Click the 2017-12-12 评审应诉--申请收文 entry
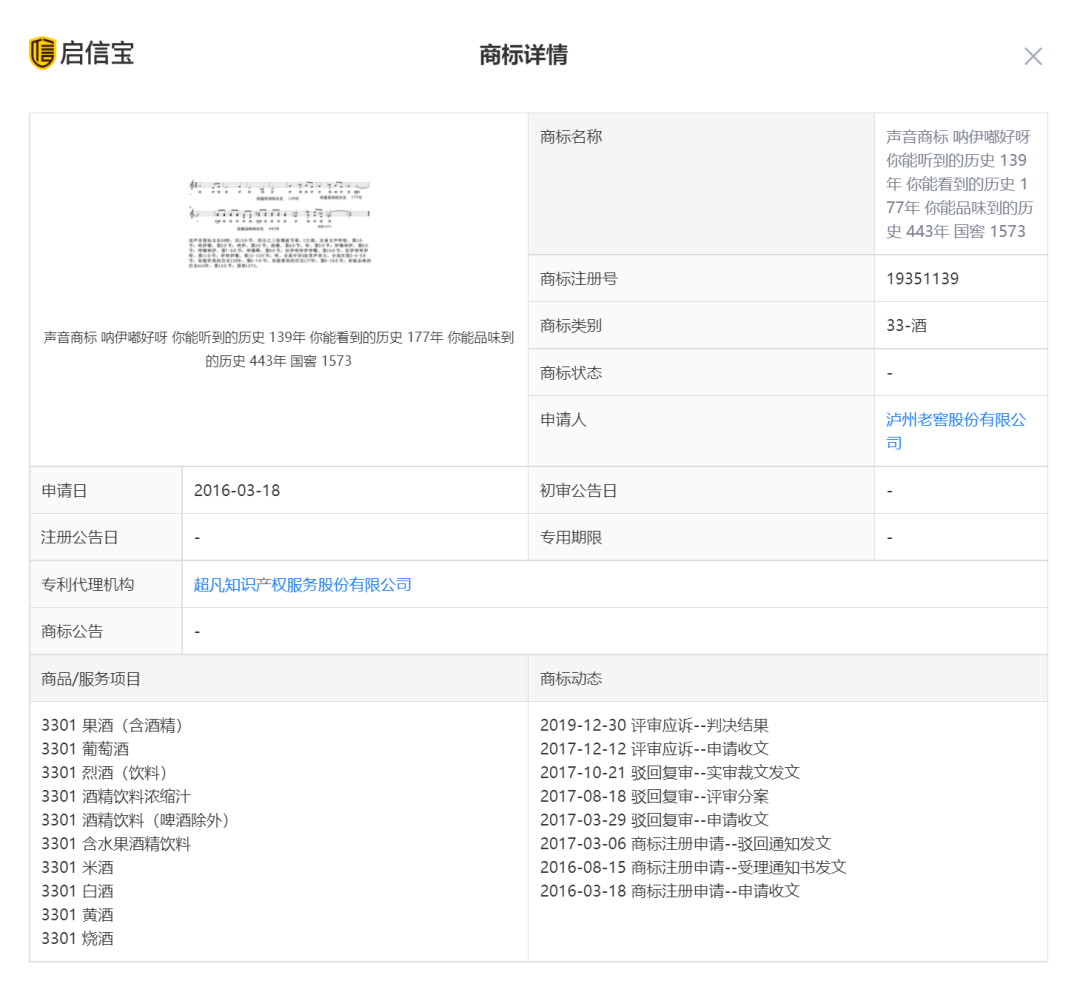1080x998 pixels. tap(654, 749)
